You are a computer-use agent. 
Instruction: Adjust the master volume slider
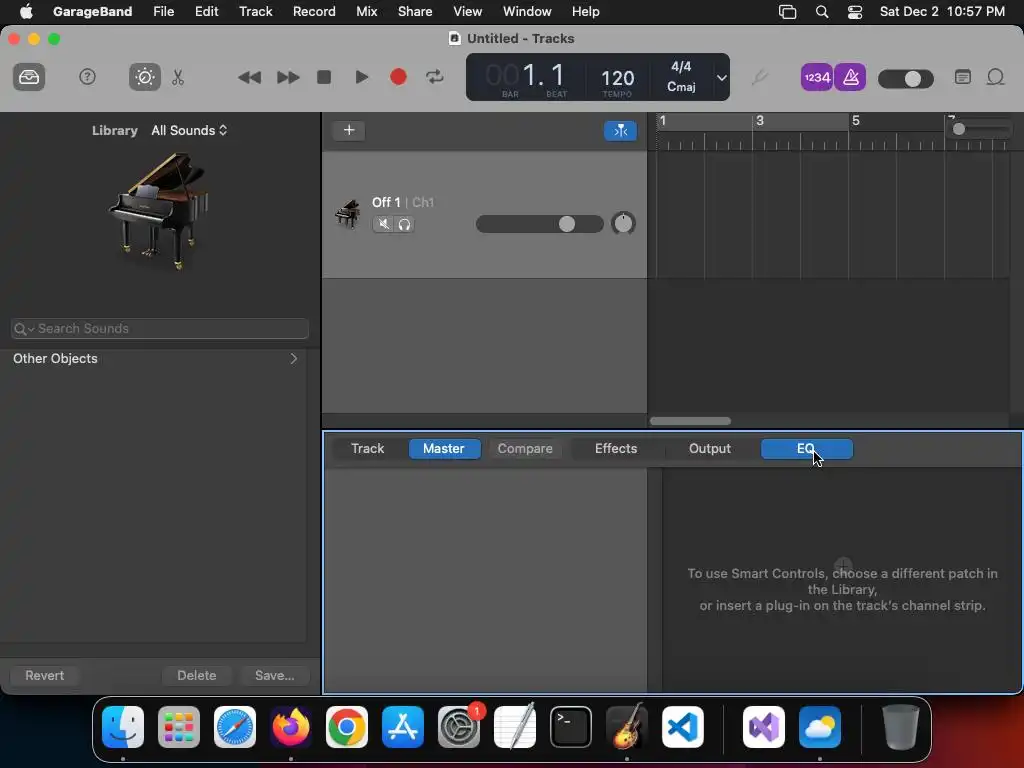(906, 79)
